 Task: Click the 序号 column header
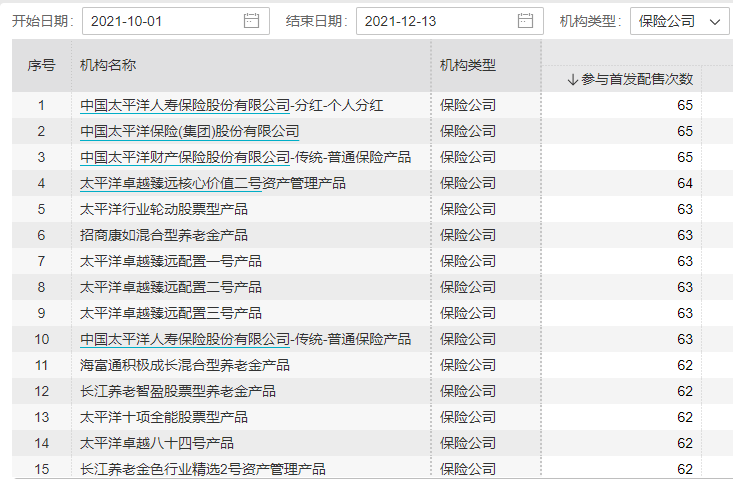click(41, 65)
